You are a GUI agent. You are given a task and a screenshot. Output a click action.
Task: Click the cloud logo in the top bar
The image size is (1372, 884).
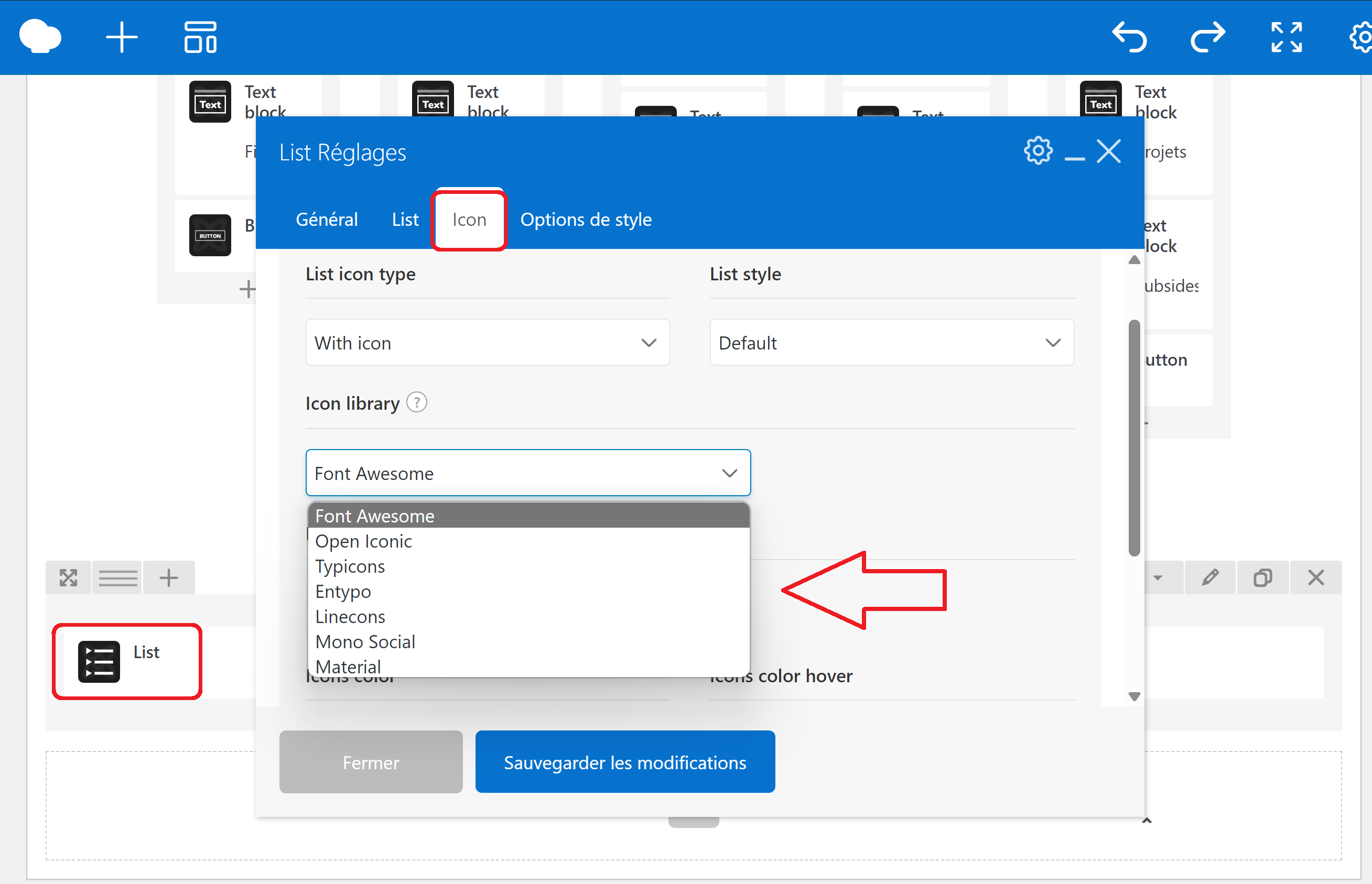coord(40,37)
